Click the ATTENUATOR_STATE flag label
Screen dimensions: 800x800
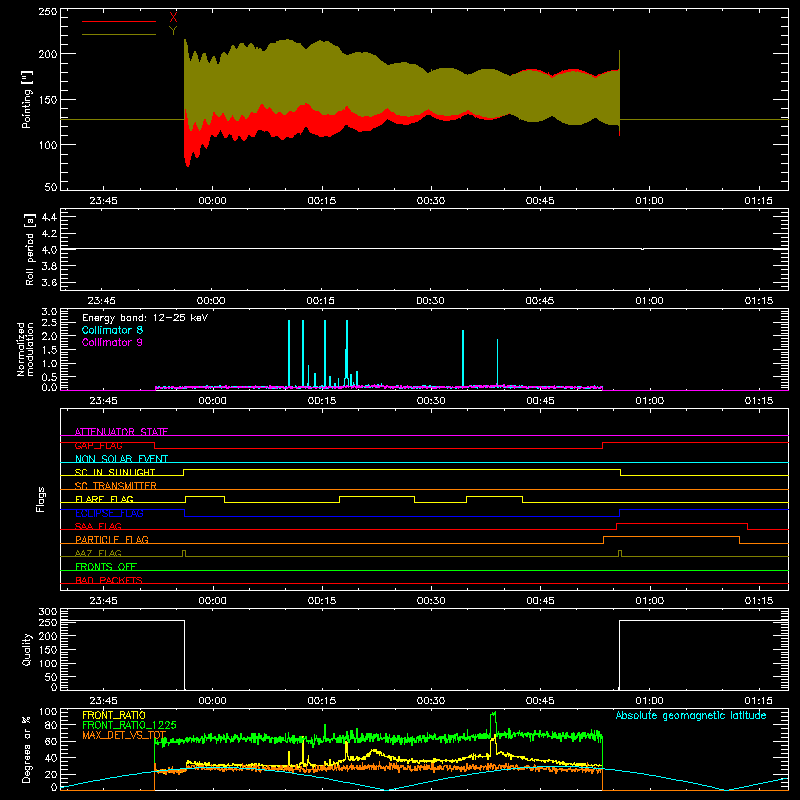(121, 432)
